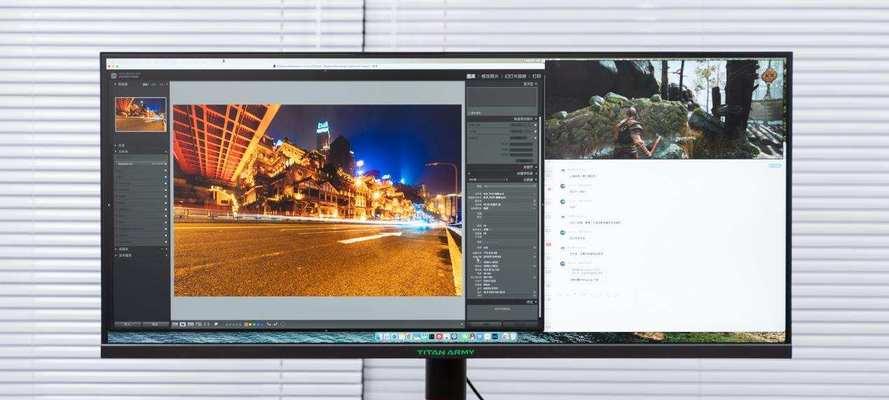Apply yellow color label in toolbar
The width and height of the screenshot is (889, 400).
(249, 325)
